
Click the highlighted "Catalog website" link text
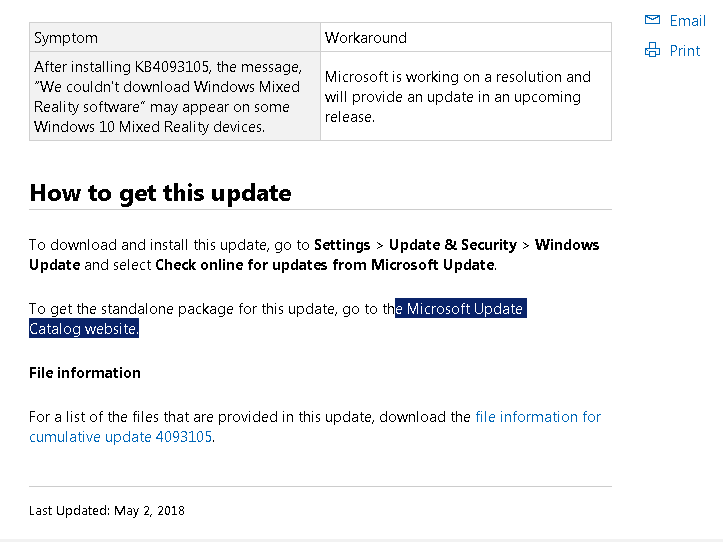tap(83, 329)
